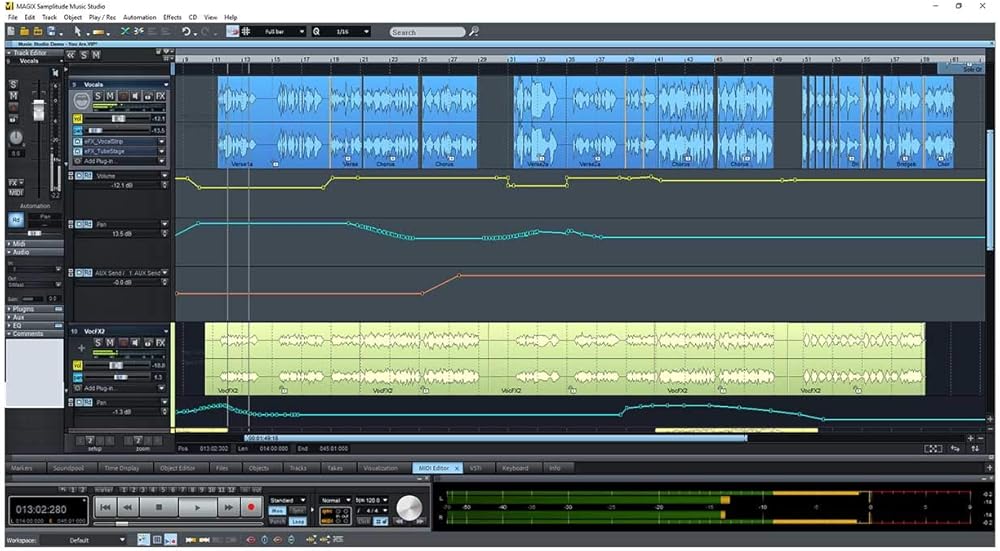Image resolution: width=1000 pixels, height=551 pixels.
Task: Click the magnifier icon beside Search
Action: coord(474,32)
